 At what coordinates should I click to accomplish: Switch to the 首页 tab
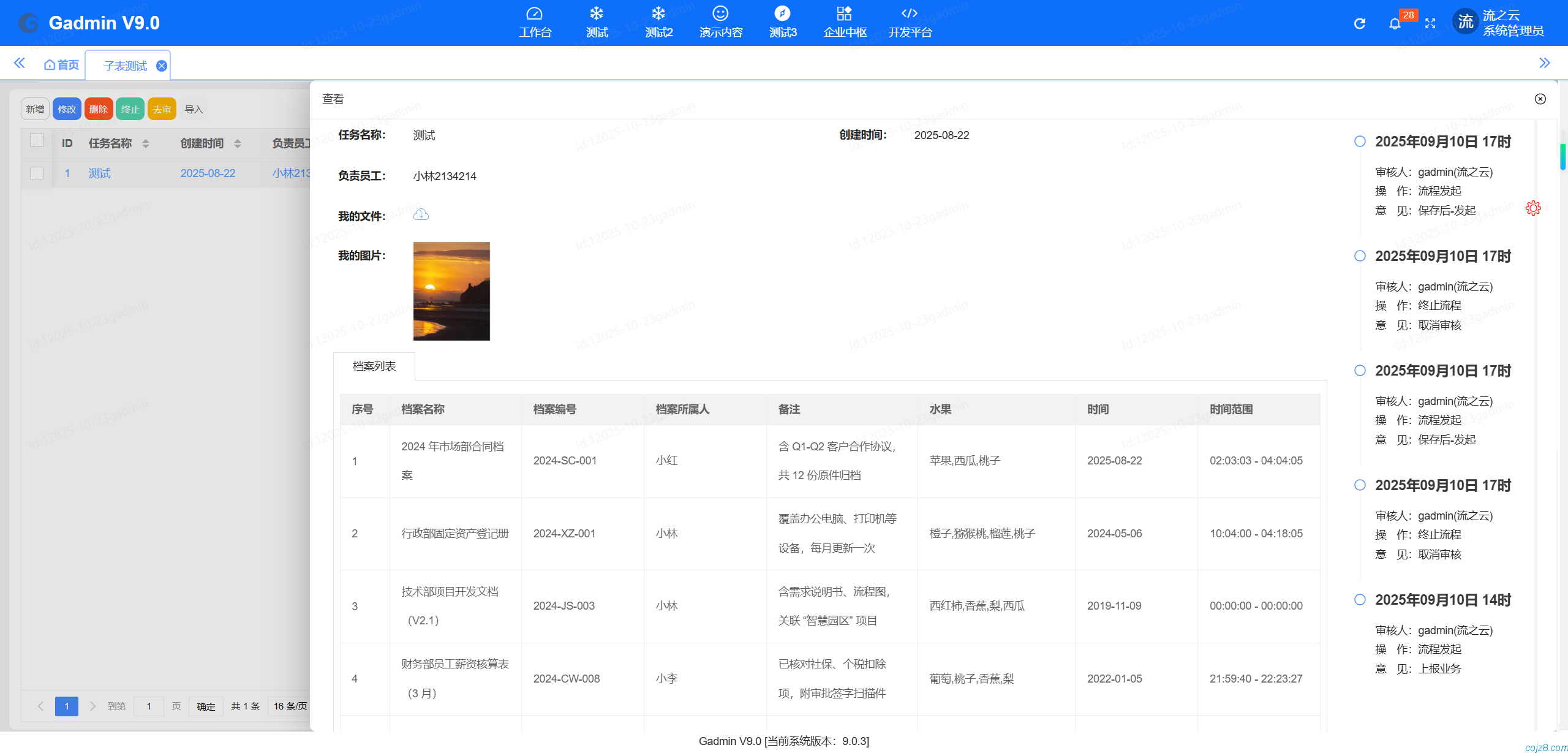pos(61,64)
